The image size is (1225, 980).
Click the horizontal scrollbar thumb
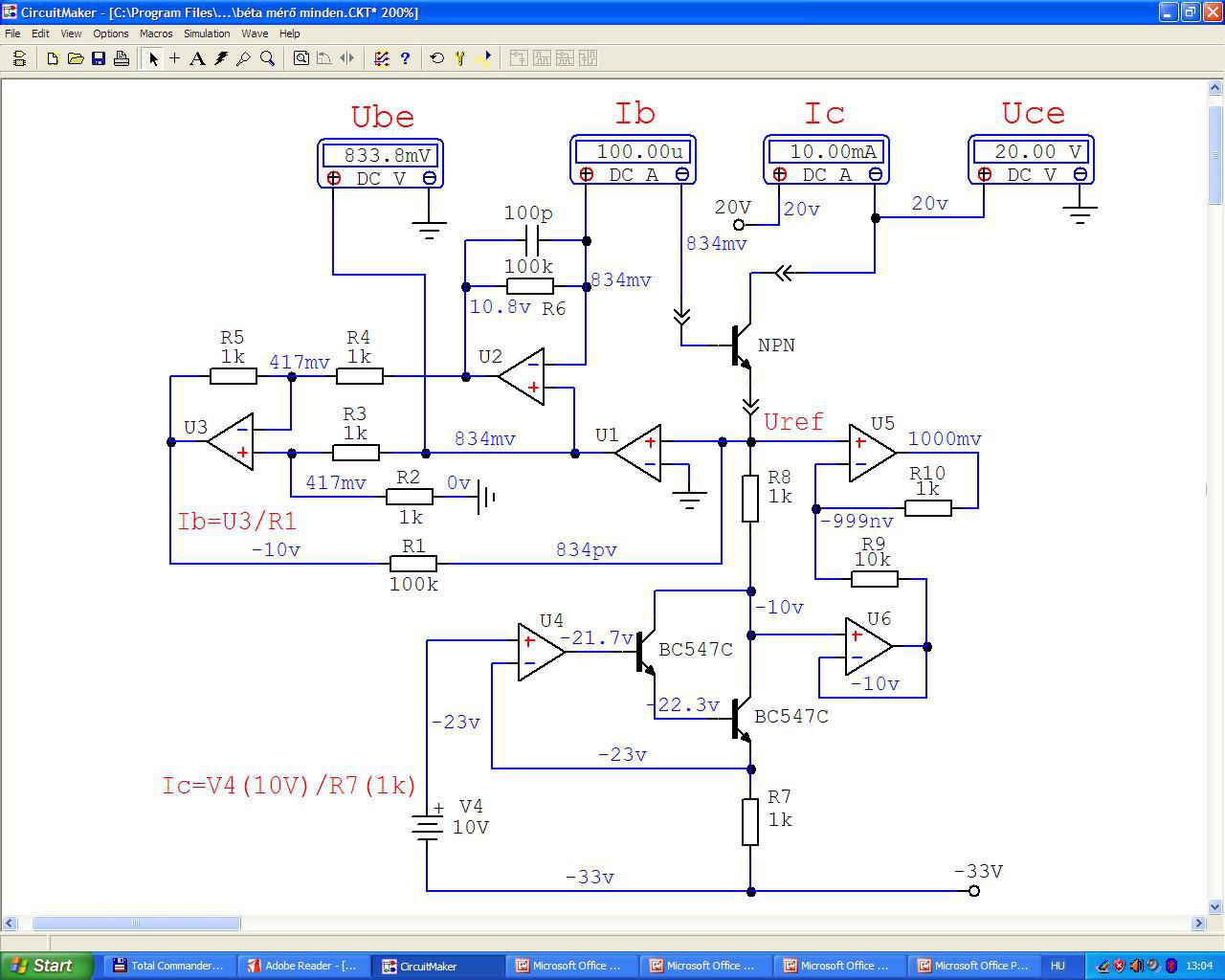137,924
